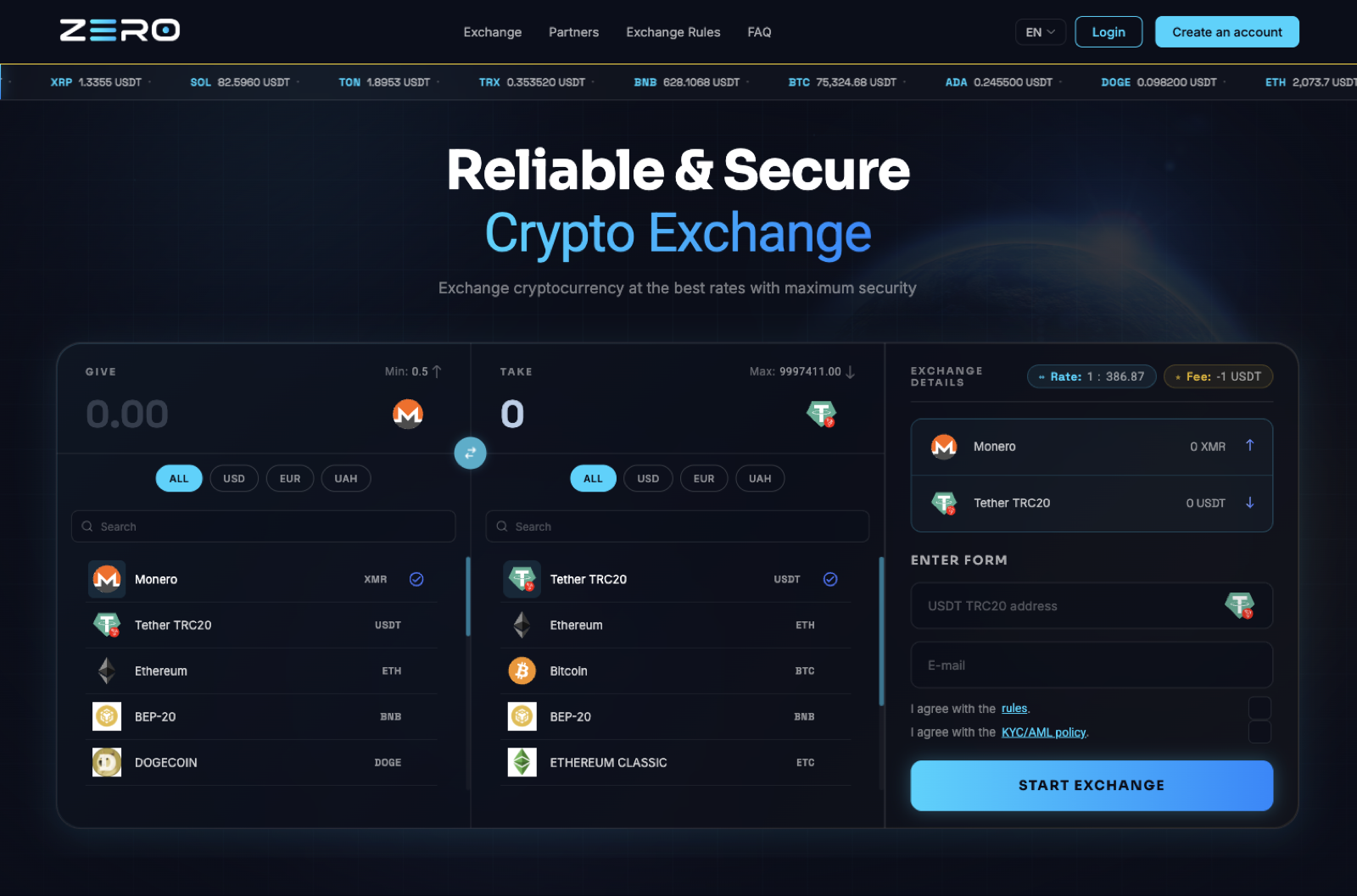
Task: Click the BEP-20 coin icon in the Give list
Action: [107, 716]
